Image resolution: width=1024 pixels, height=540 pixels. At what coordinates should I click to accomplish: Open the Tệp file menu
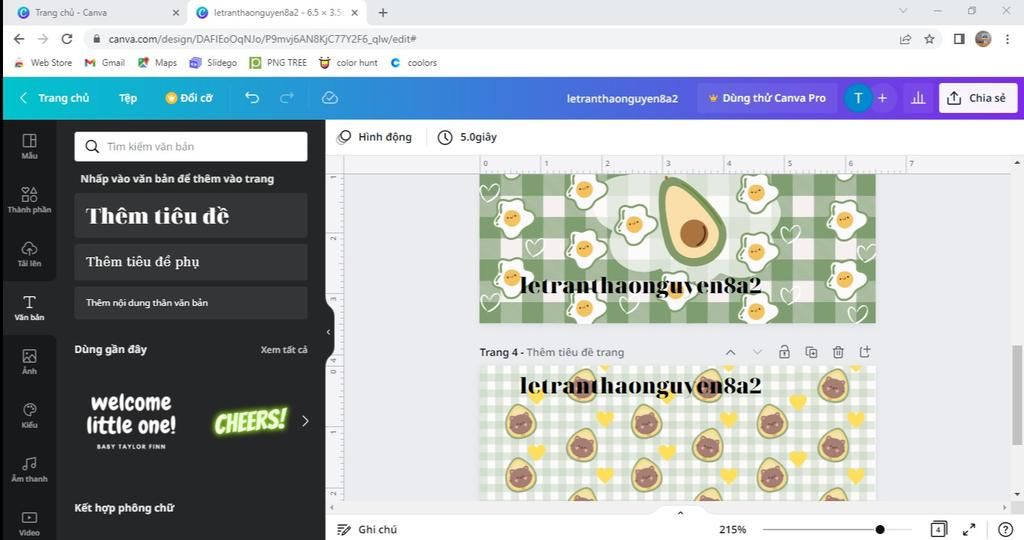tap(128, 98)
